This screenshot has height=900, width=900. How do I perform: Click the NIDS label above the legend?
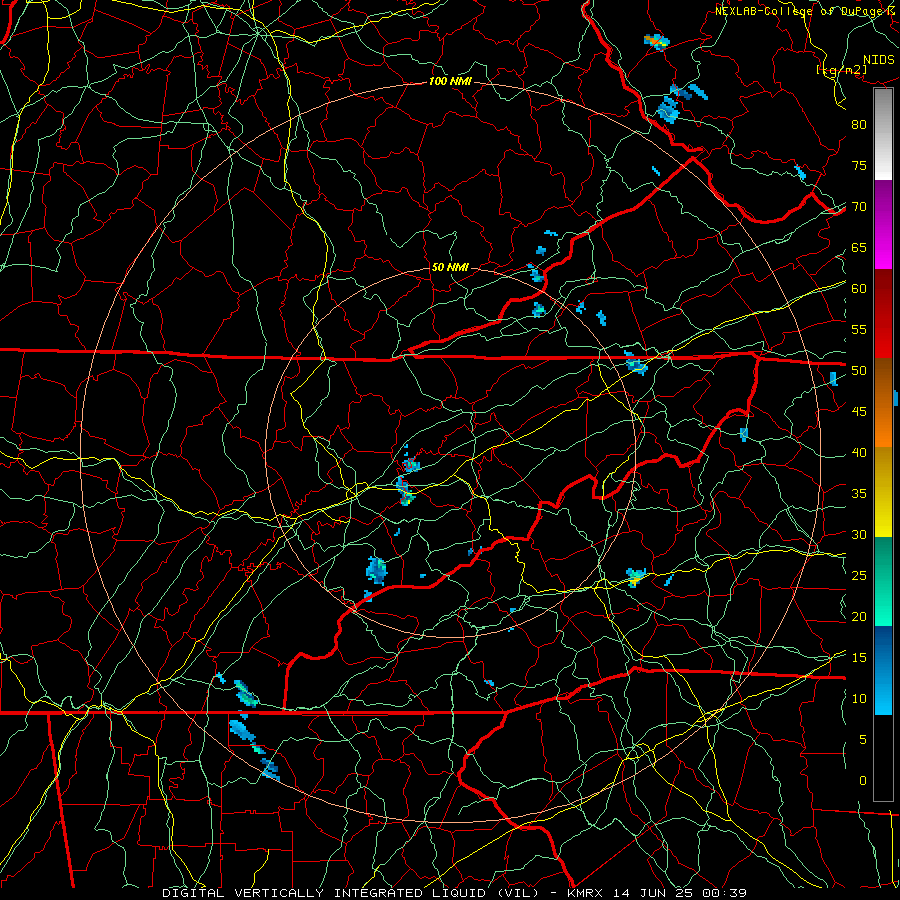[878, 60]
